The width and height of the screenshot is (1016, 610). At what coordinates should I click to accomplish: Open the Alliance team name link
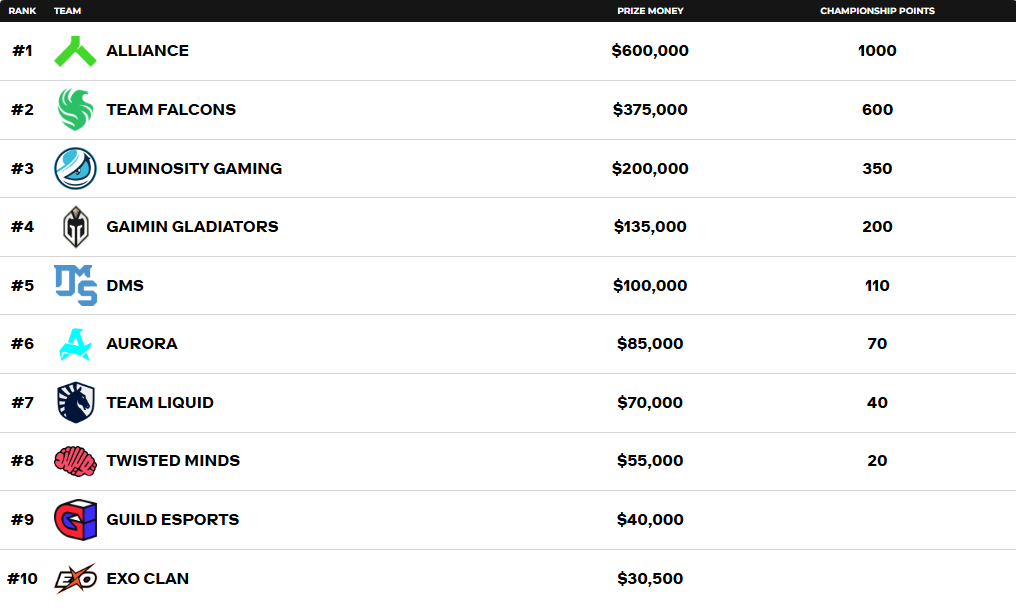[147, 51]
